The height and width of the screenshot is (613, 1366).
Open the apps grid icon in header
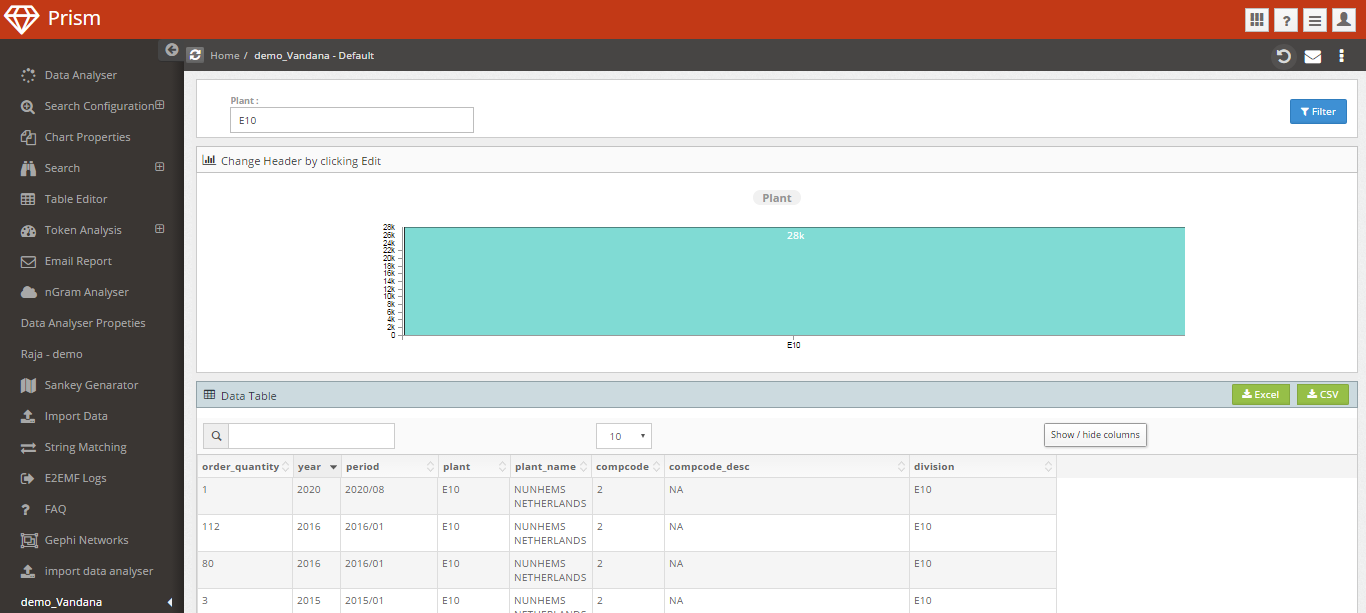tap(1257, 20)
